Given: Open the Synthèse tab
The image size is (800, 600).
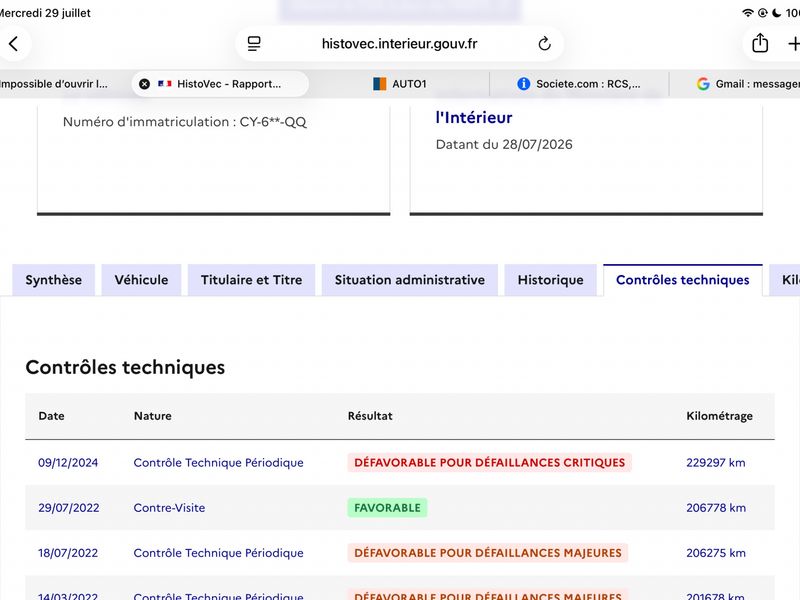Looking at the screenshot, I should point(54,280).
